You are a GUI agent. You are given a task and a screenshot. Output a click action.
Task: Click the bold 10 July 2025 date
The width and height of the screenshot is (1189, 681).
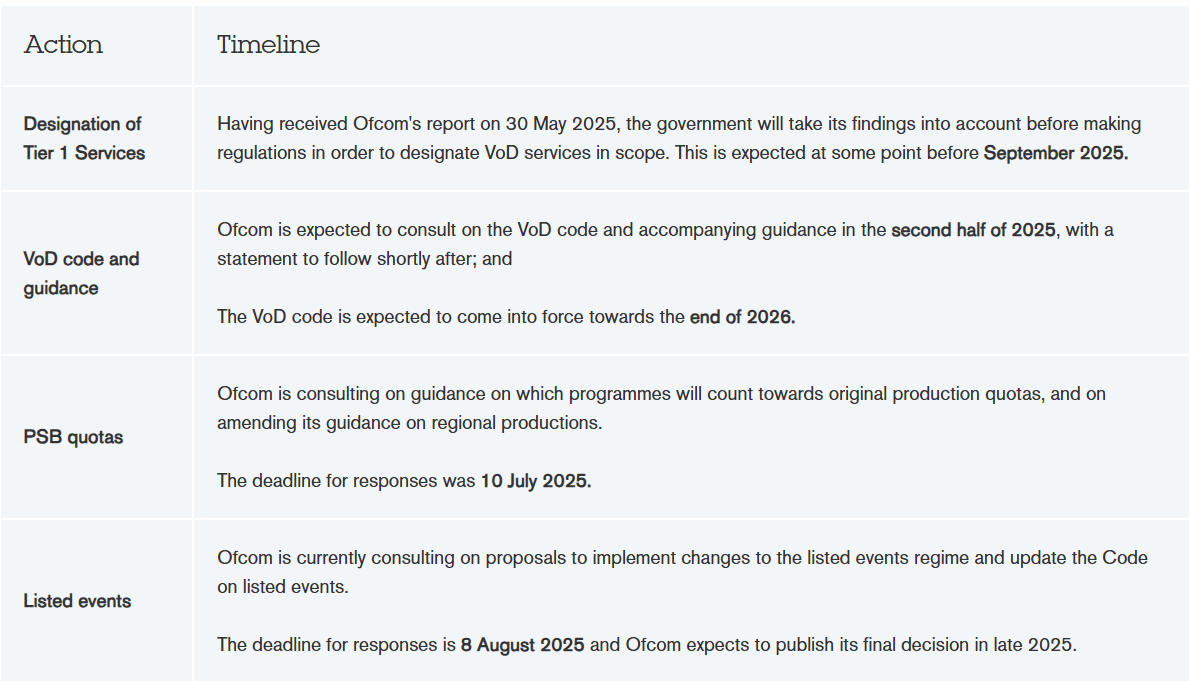click(x=536, y=482)
